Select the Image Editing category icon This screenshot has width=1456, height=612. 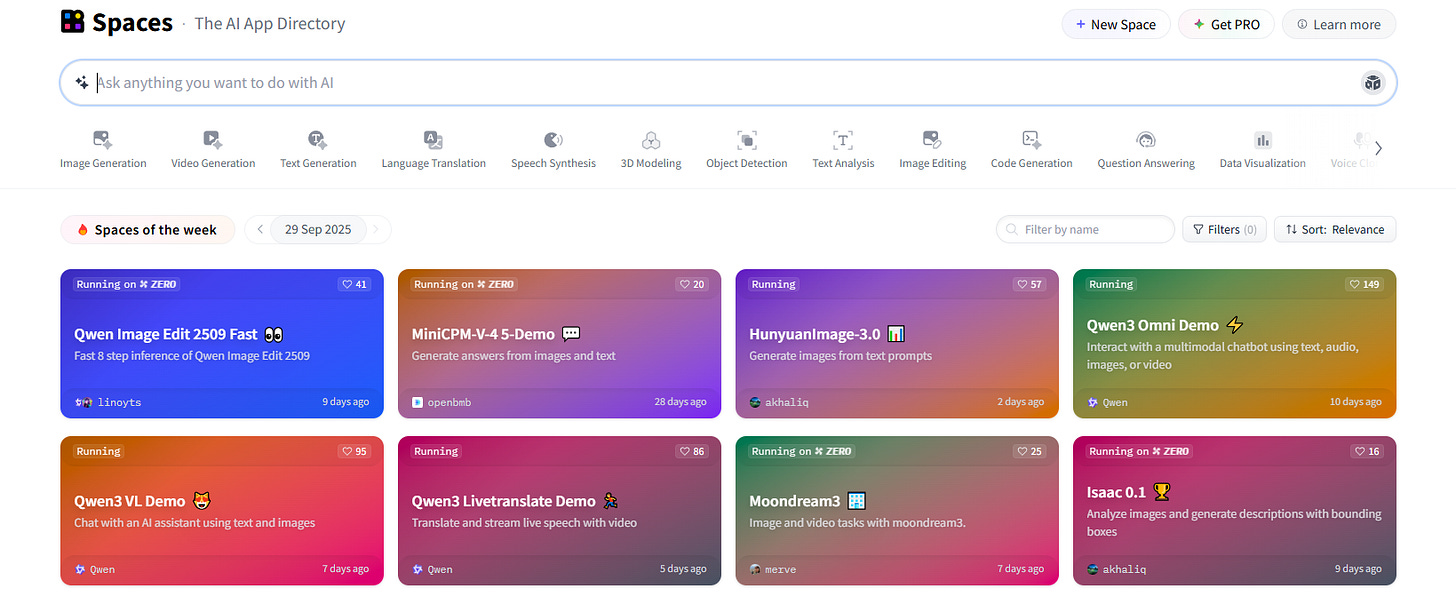[x=932, y=140]
